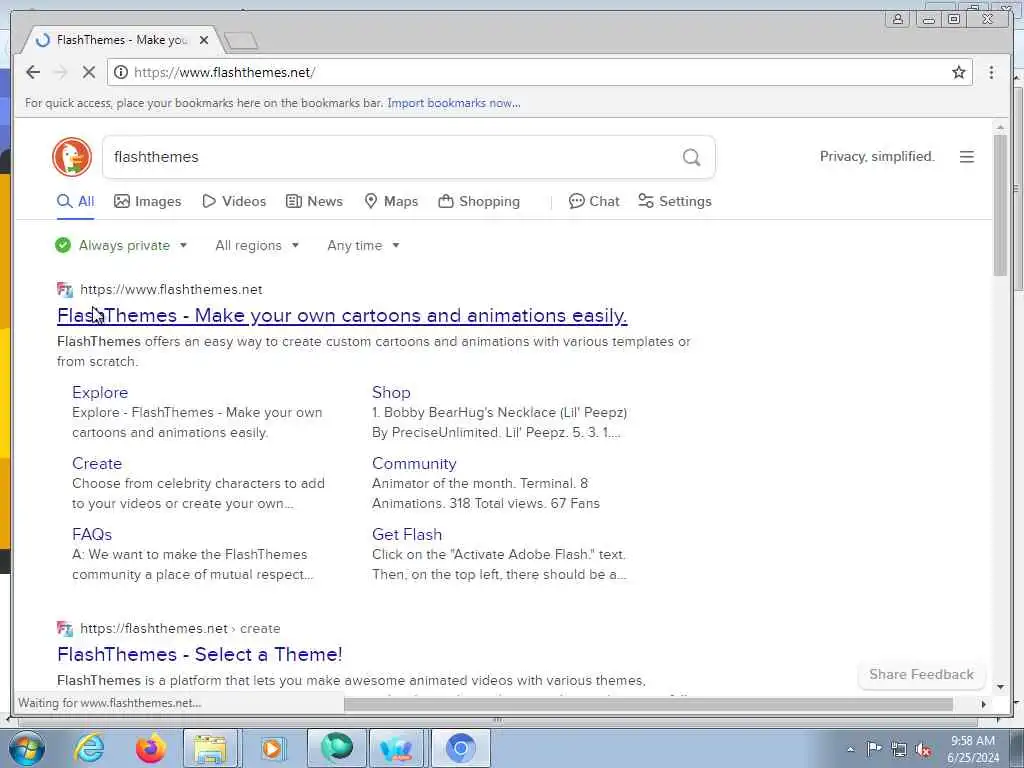This screenshot has height=768, width=1024.
Task: Click the scroll right arrow on horizontal scrollbar
Action: (x=984, y=704)
